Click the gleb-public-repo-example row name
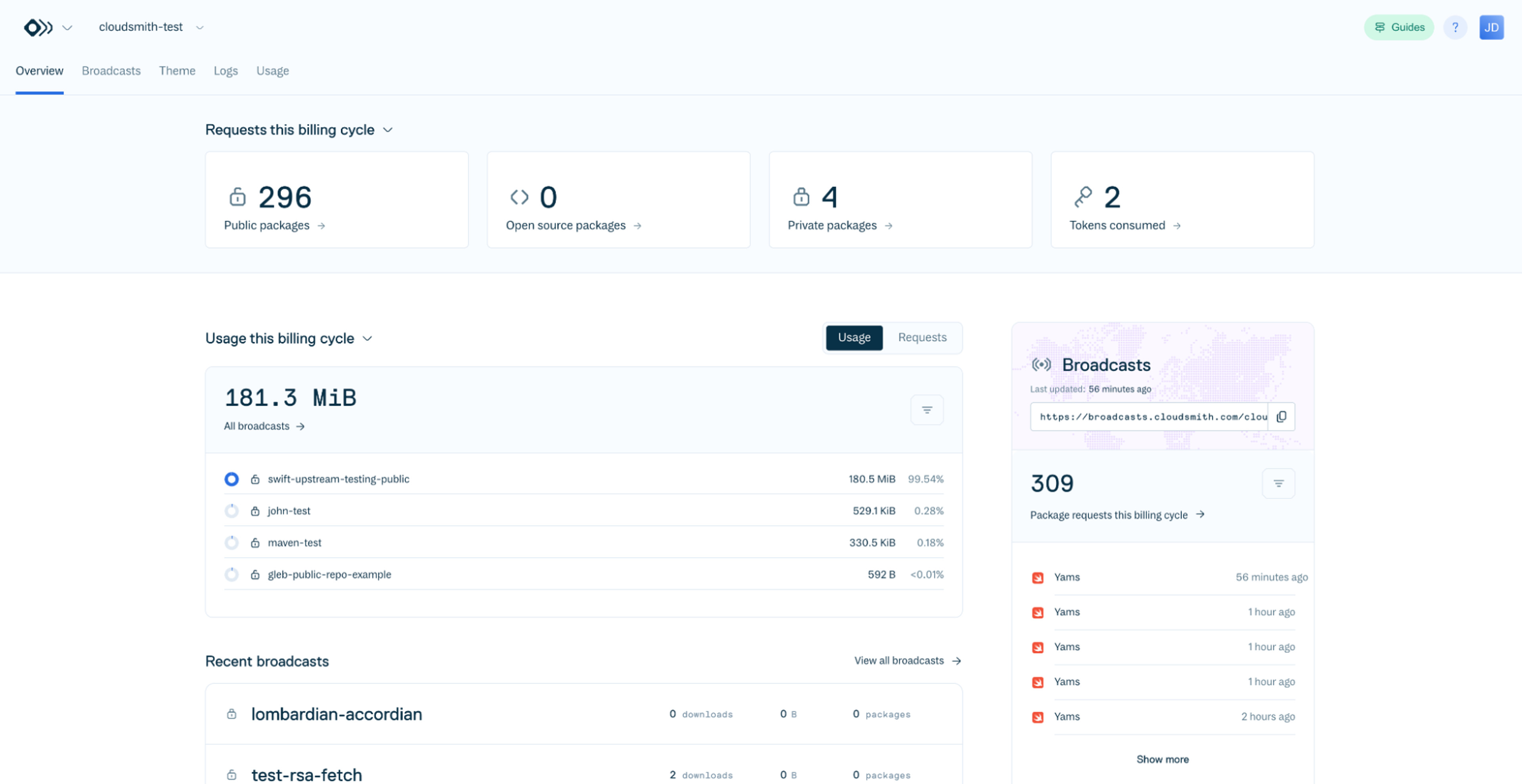This screenshot has height=784, width=1522. 330,574
